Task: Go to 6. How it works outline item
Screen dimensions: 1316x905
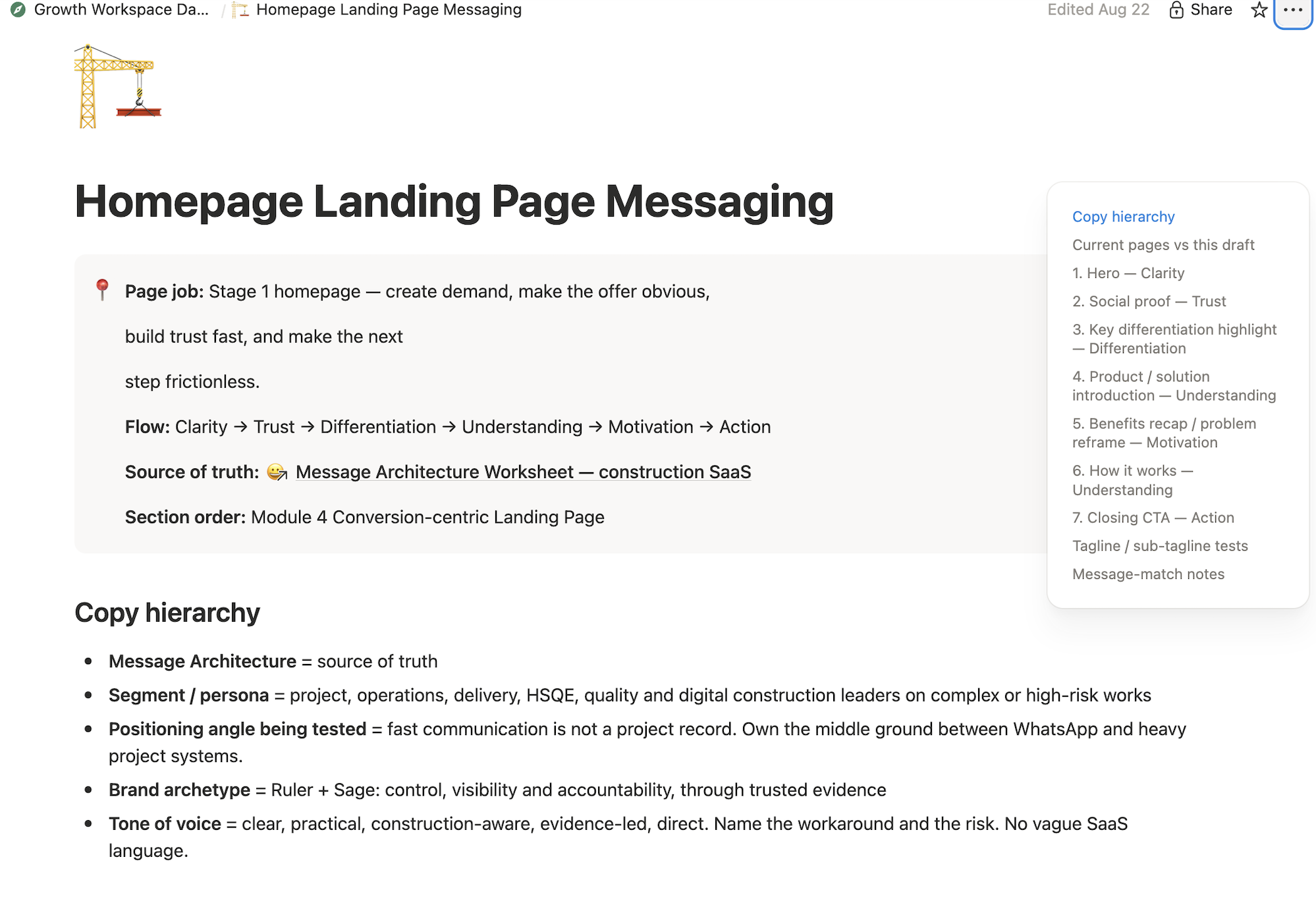Action: click(1133, 480)
